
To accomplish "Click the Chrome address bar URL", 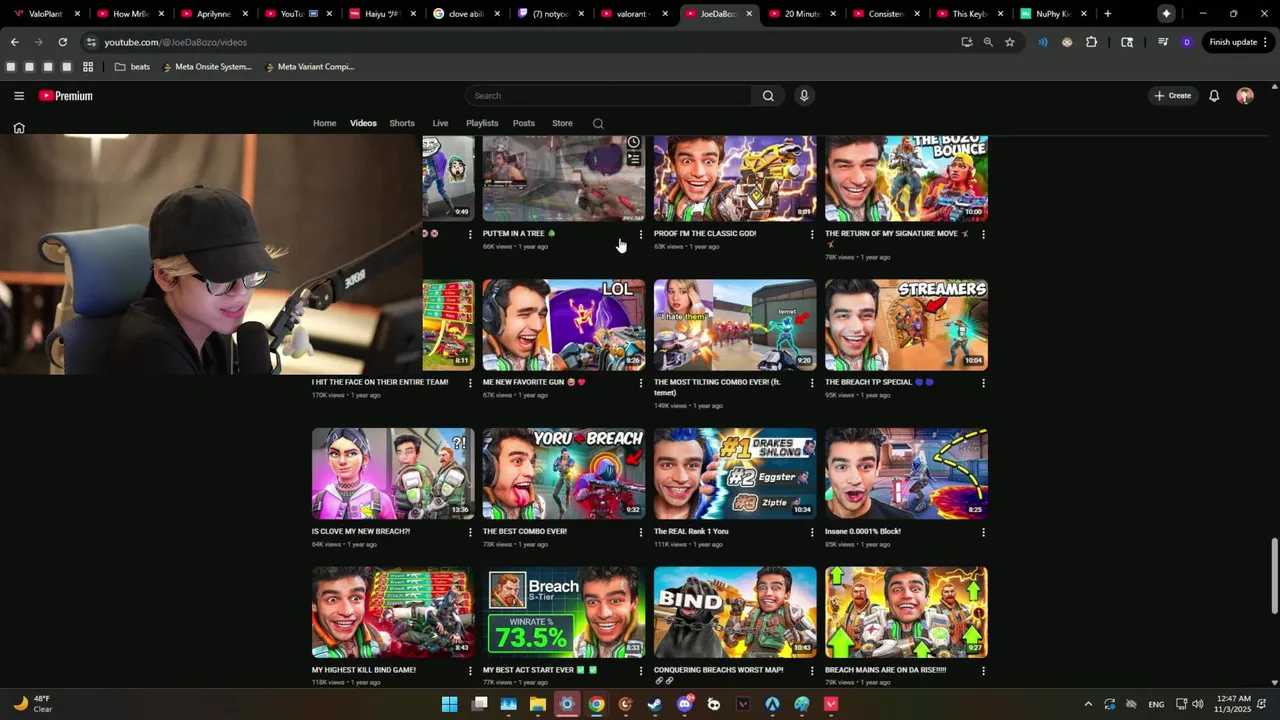I will (x=176, y=42).
